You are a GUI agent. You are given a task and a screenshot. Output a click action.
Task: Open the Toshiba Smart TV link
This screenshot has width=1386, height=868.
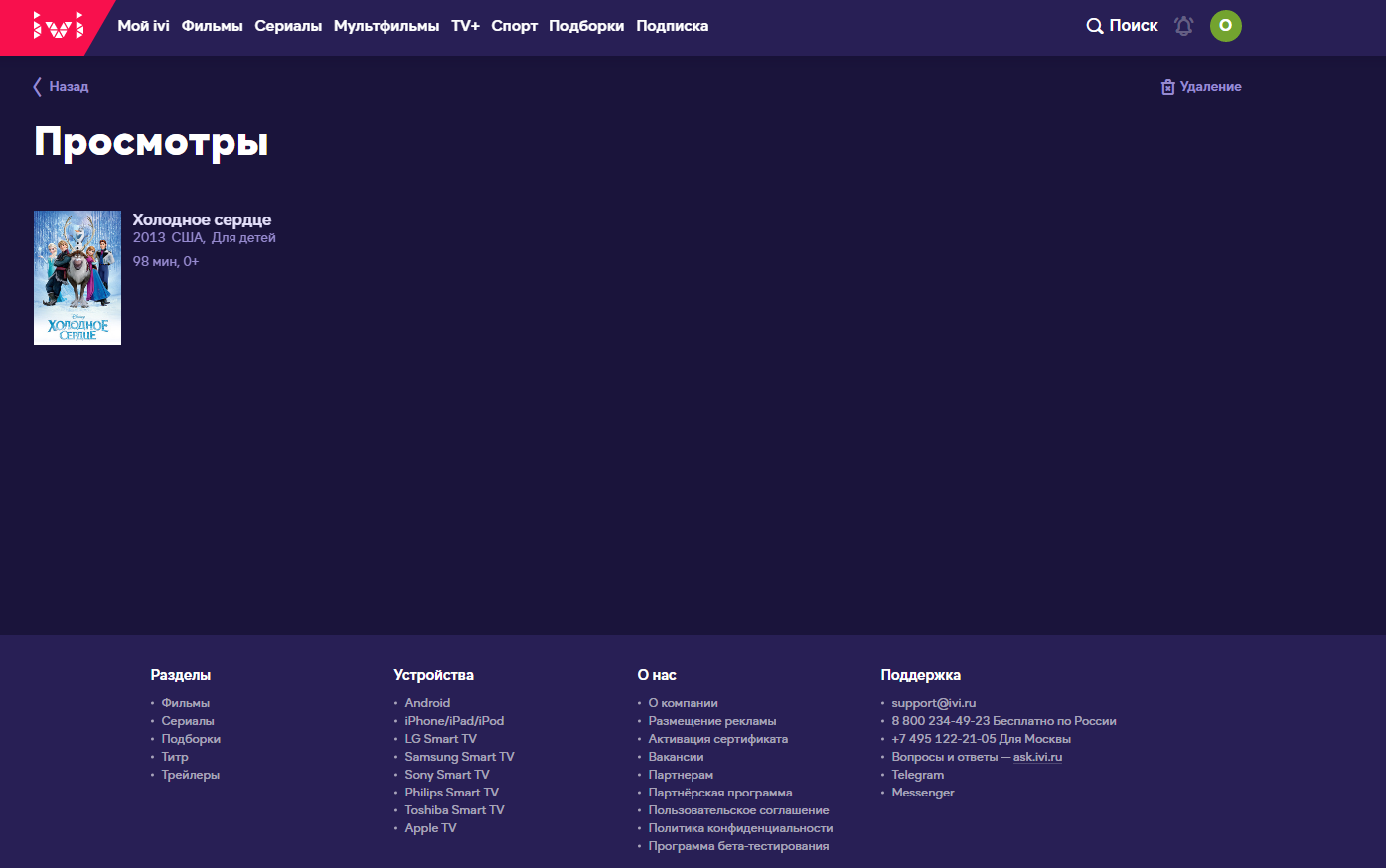pyautogui.click(x=455, y=810)
